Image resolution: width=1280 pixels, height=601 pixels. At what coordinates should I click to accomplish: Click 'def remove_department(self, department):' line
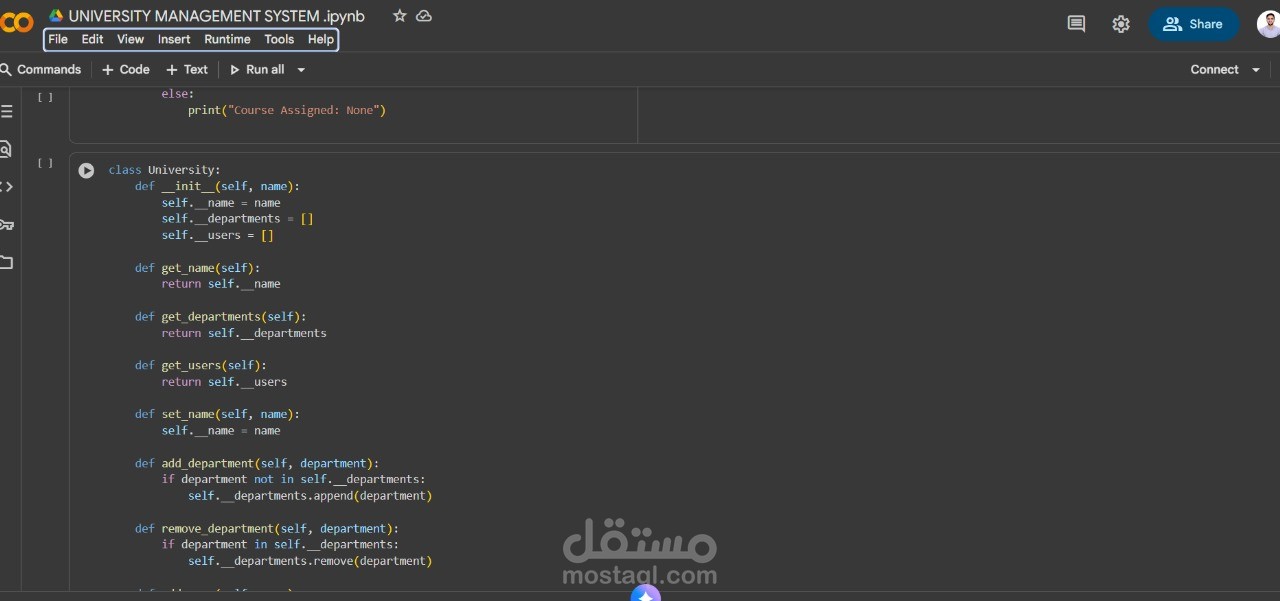coord(267,528)
